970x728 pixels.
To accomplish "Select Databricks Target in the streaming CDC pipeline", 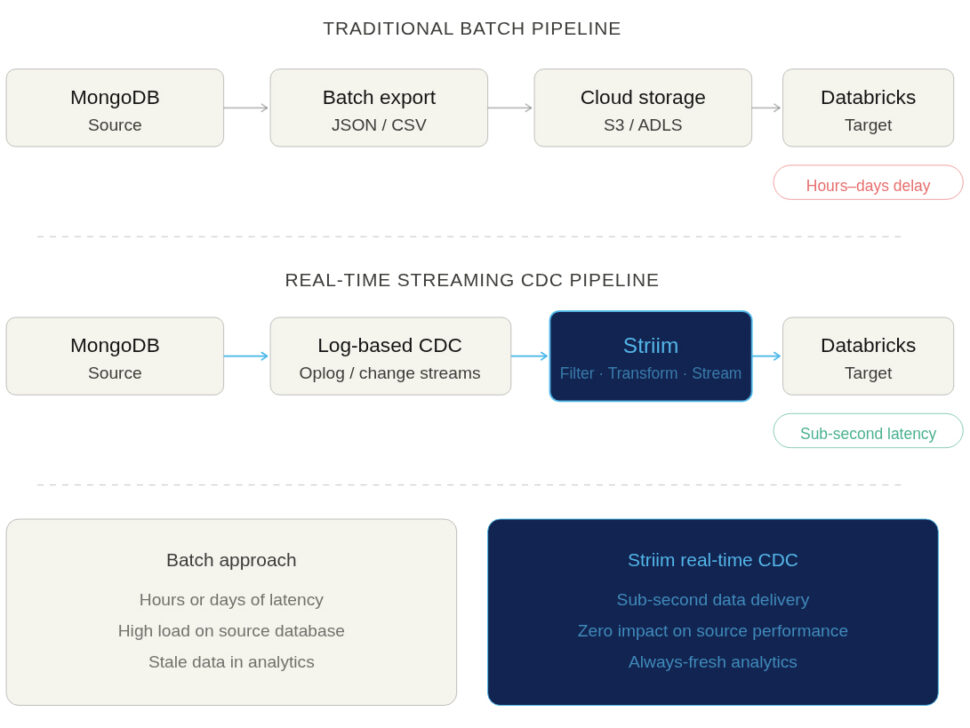I will (868, 356).
